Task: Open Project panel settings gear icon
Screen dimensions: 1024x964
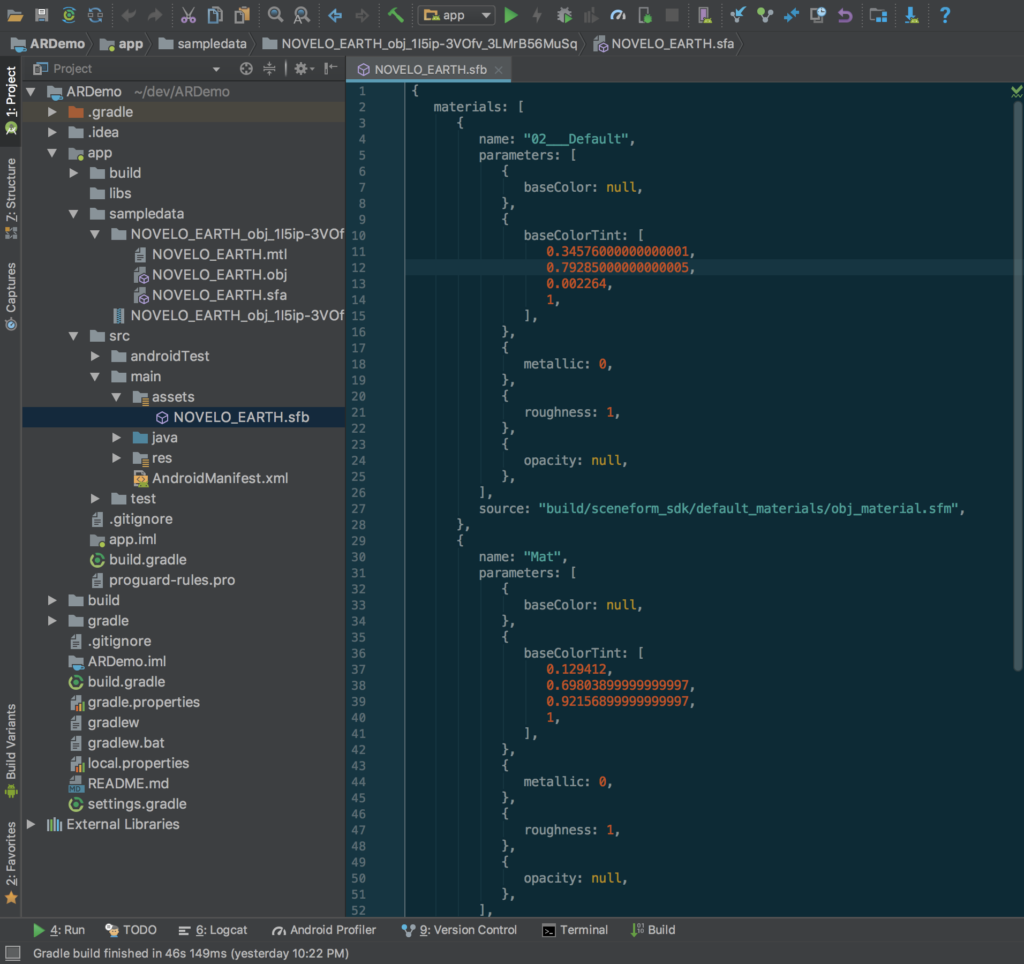Action: [x=300, y=69]
